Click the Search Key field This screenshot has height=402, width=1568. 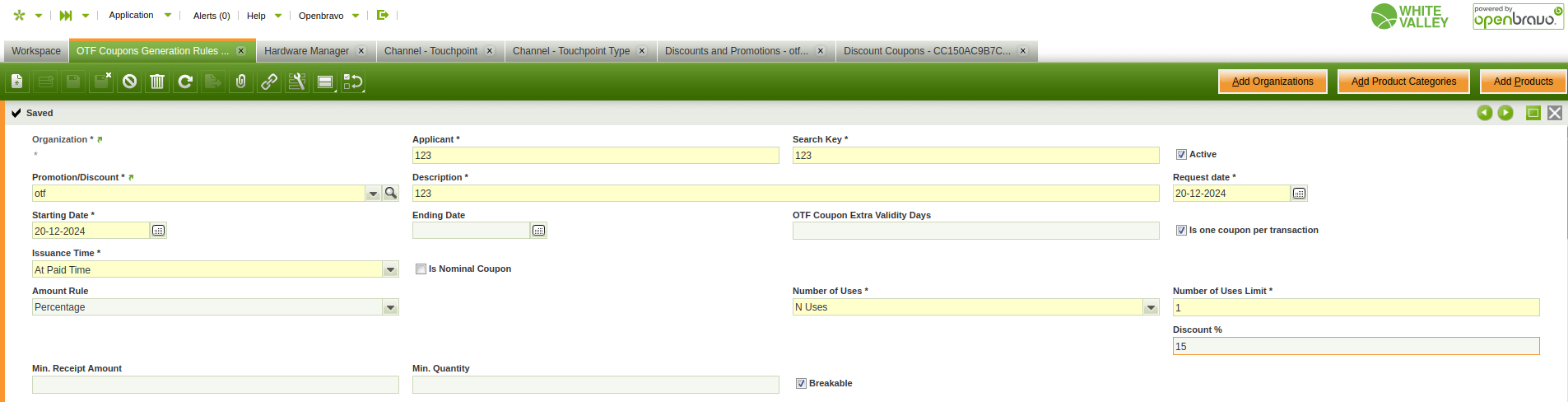coord(975,155)
